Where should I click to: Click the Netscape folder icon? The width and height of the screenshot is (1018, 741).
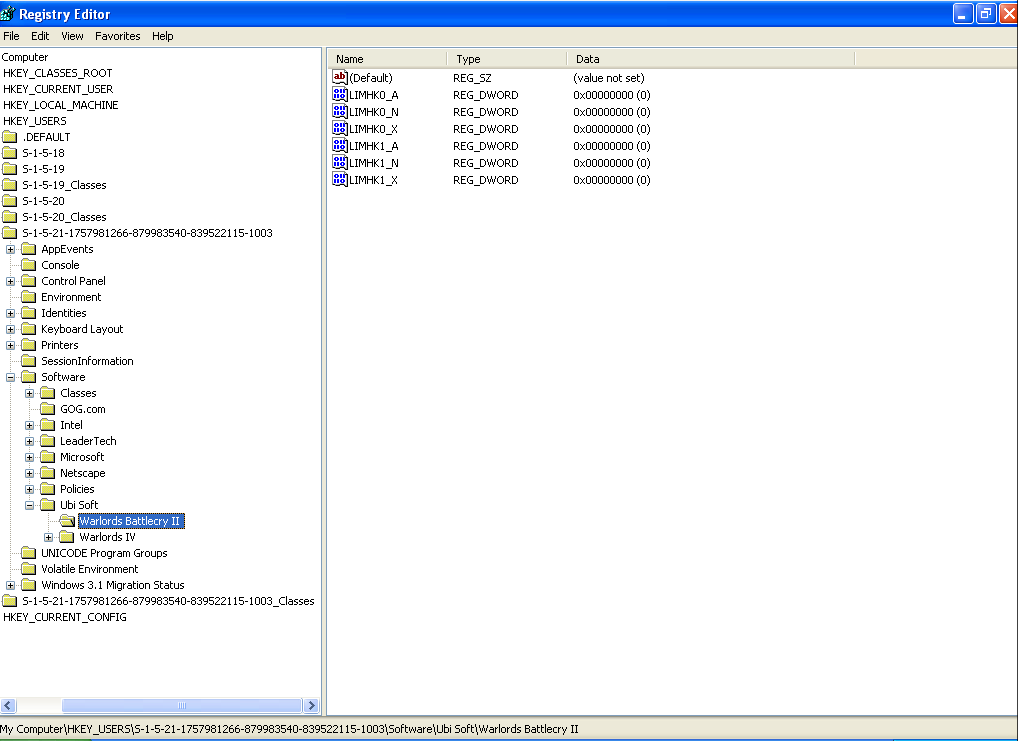point(47,473)
